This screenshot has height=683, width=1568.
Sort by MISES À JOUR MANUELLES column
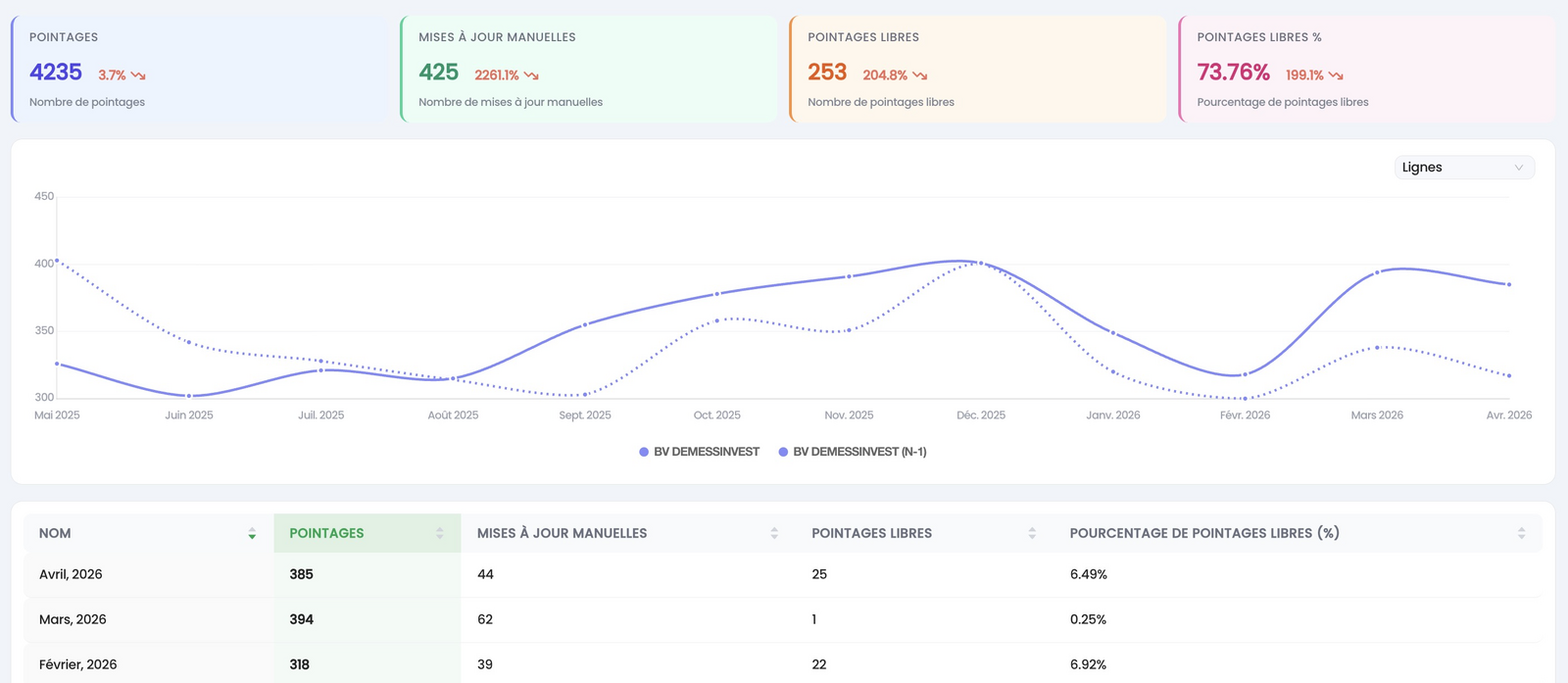click(774, 534)
